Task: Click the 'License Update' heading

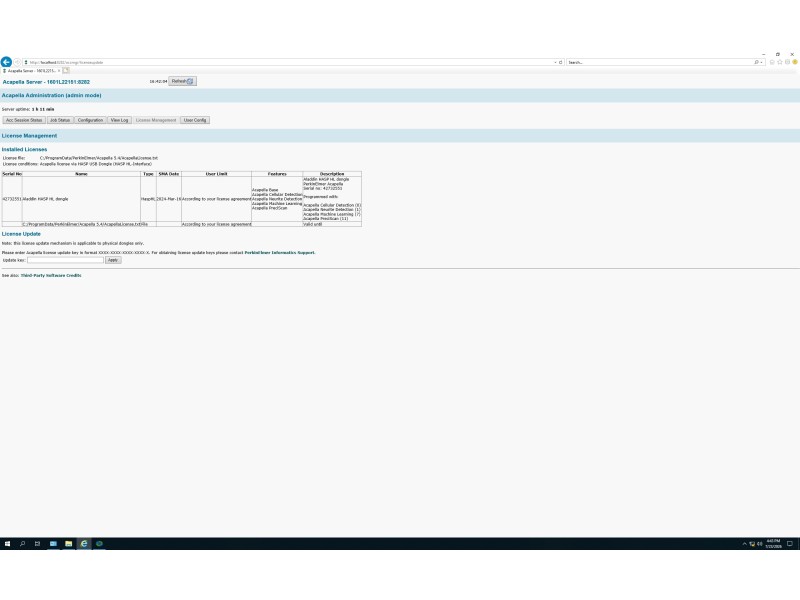Action: click(21, 234)
